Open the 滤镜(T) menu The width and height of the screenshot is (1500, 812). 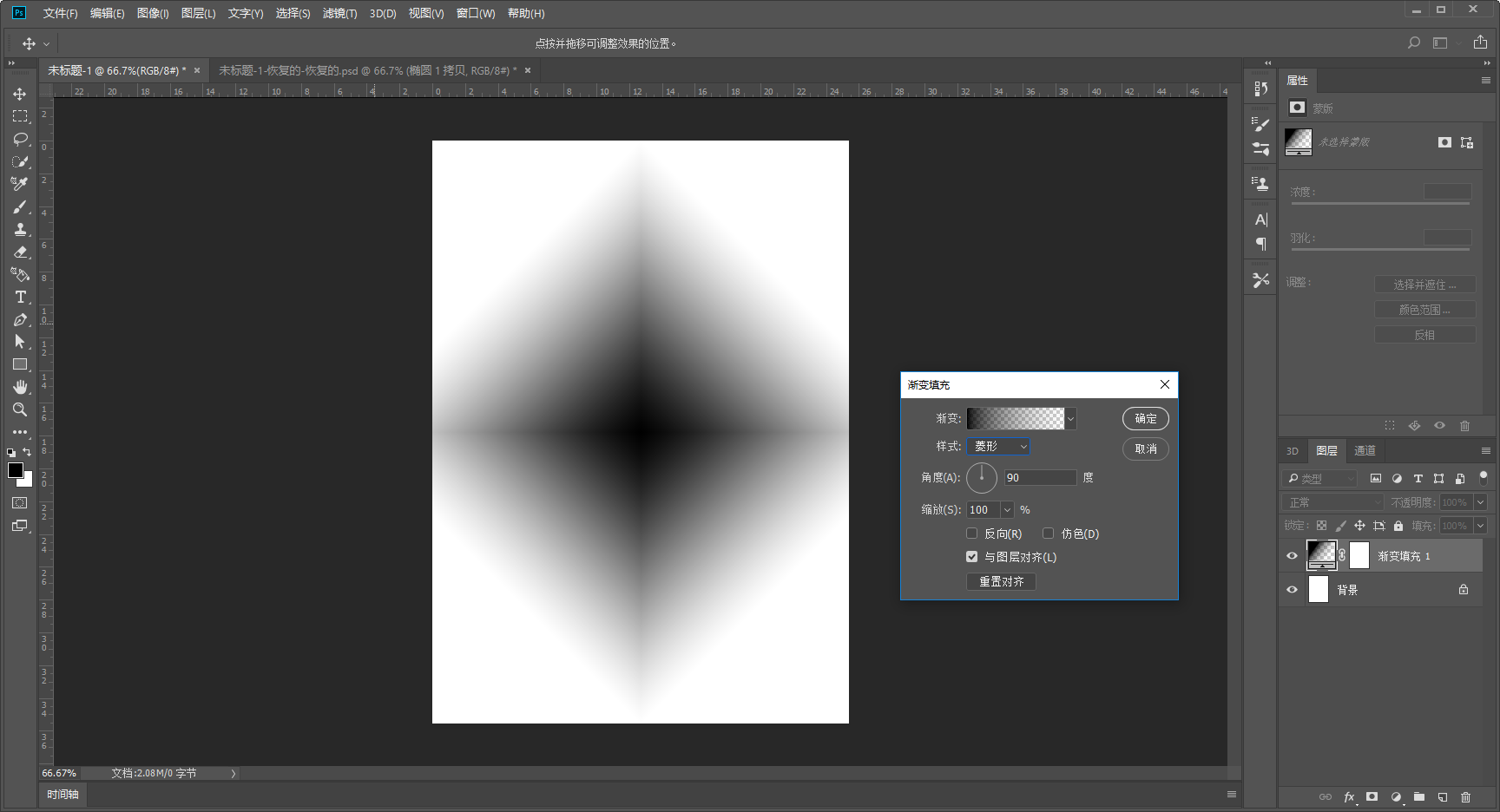point(339,13)
